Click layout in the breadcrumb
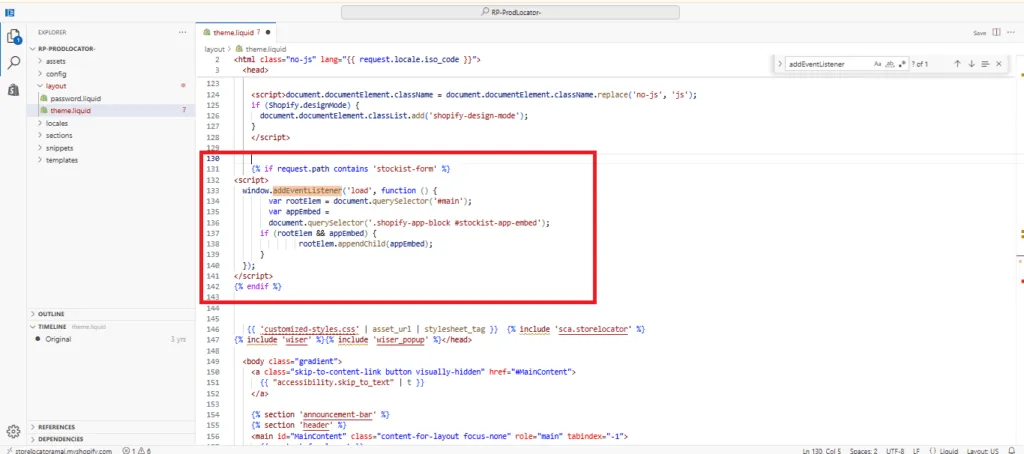This screenshot has width=1024, height=454. [214, 49]
